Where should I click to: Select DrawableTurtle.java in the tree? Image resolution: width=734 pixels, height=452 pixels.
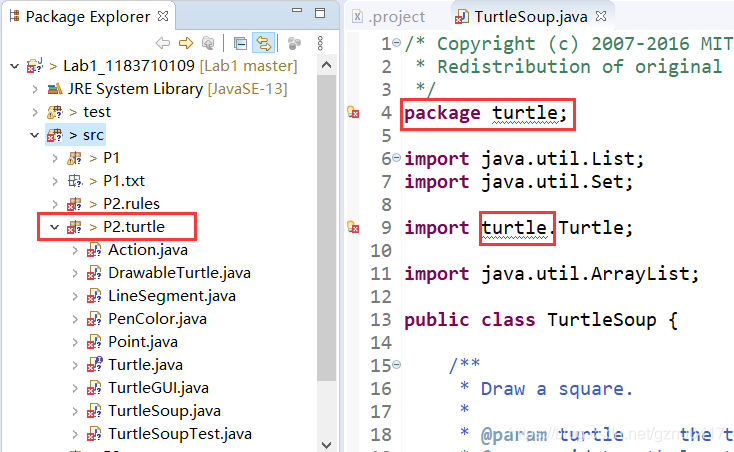pyautogui.click(x=169, y=273)
